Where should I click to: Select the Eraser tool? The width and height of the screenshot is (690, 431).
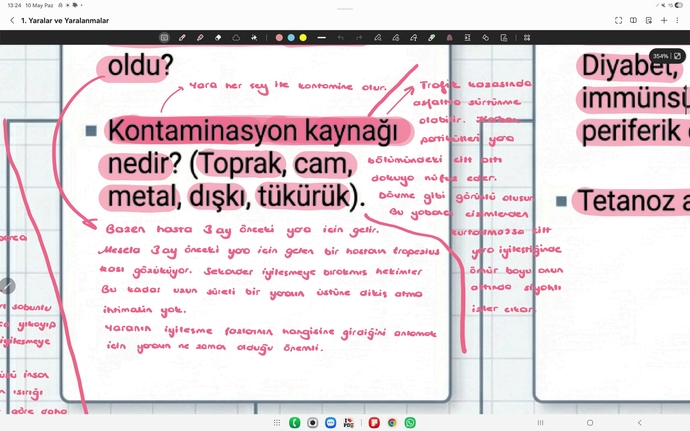pyautogui.click(x=218, y=38)
